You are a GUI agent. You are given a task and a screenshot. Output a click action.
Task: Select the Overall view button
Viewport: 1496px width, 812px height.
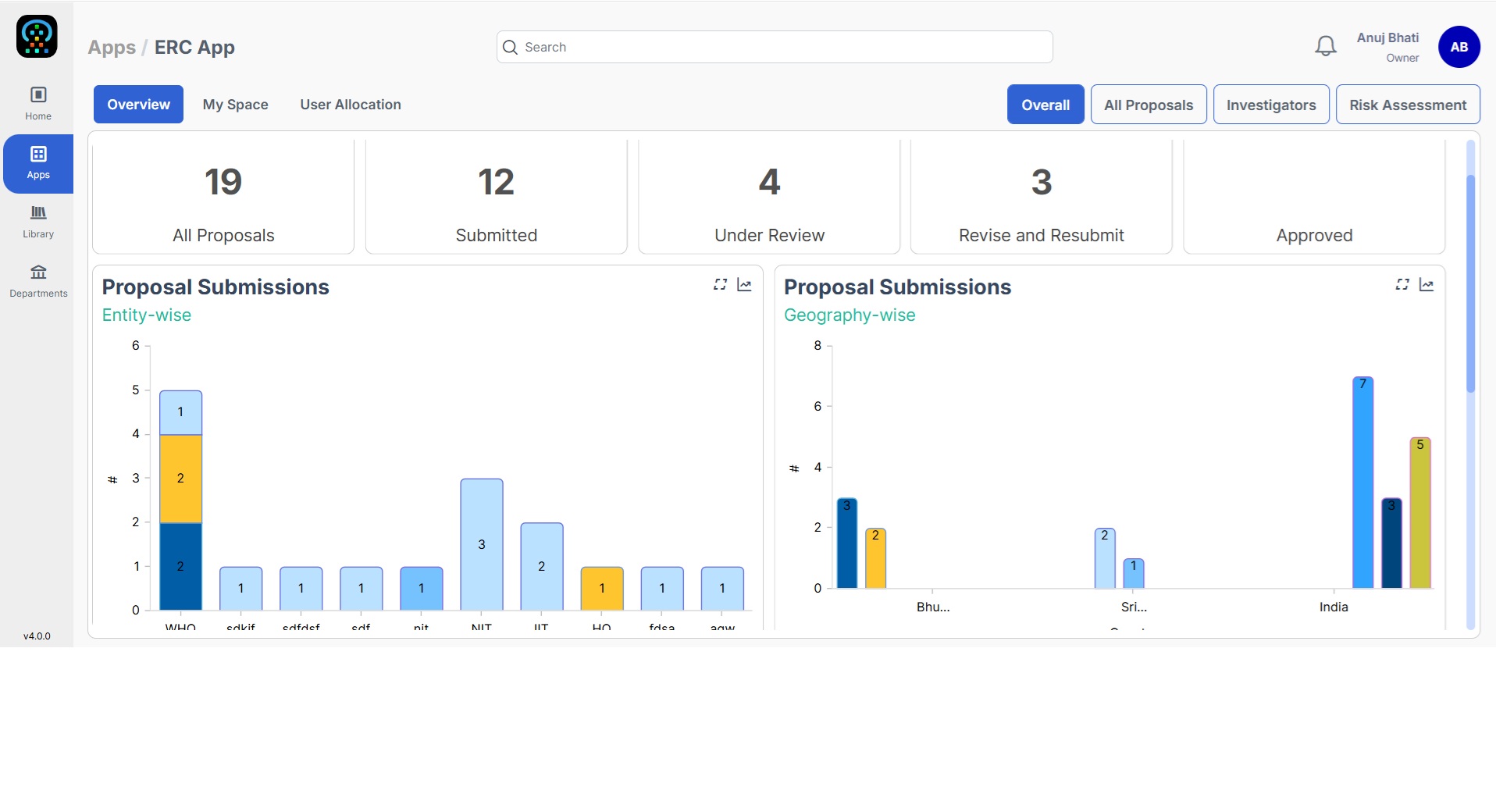point(1045,105)
